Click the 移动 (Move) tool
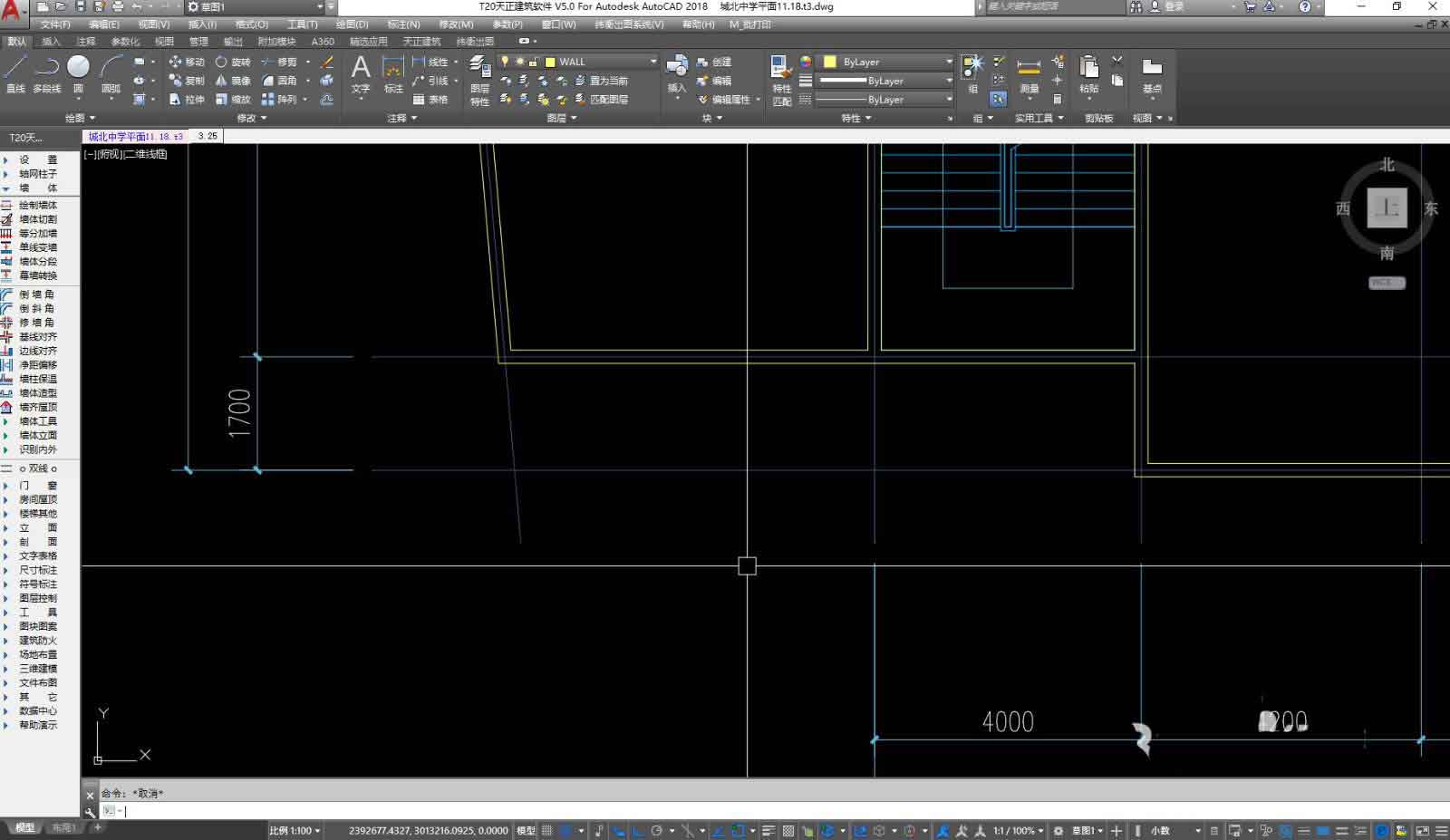1450x840 pixels. point(187,62)
